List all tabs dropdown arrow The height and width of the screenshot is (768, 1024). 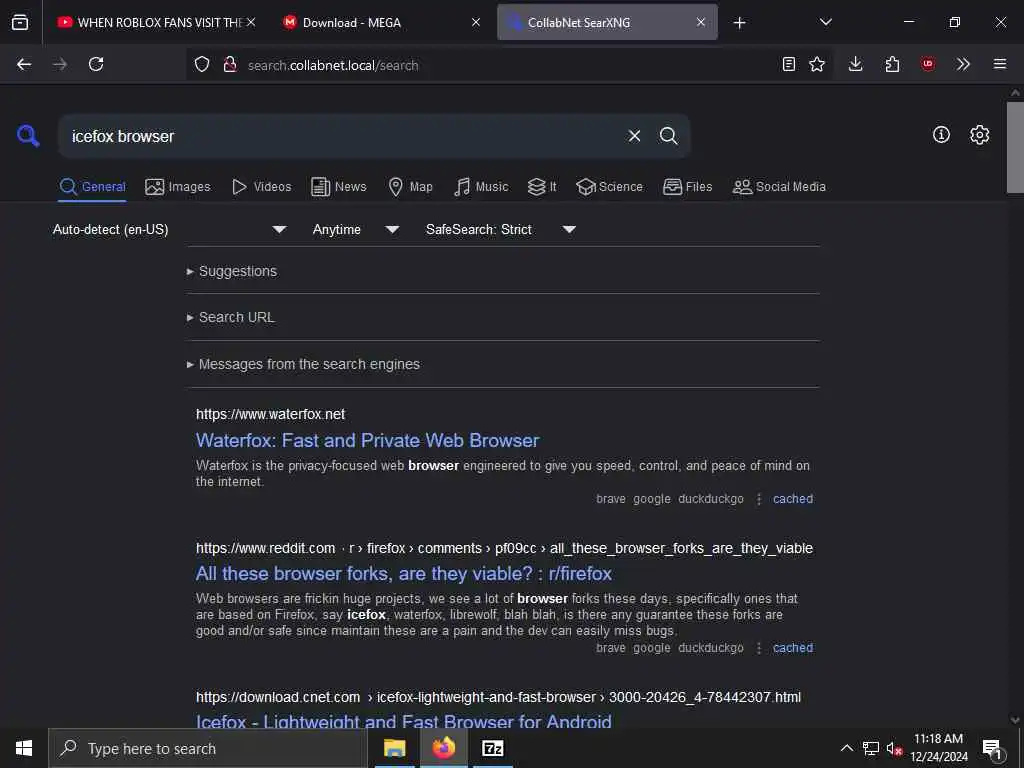coord(825,22)
